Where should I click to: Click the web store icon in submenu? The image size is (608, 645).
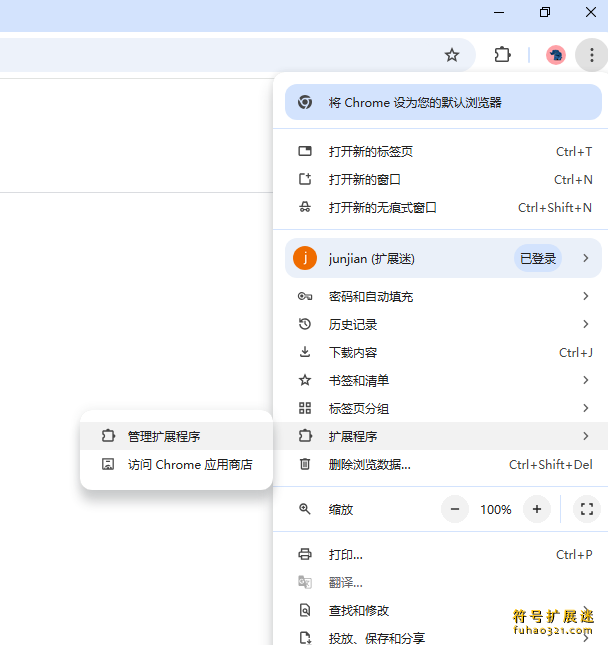108,464
